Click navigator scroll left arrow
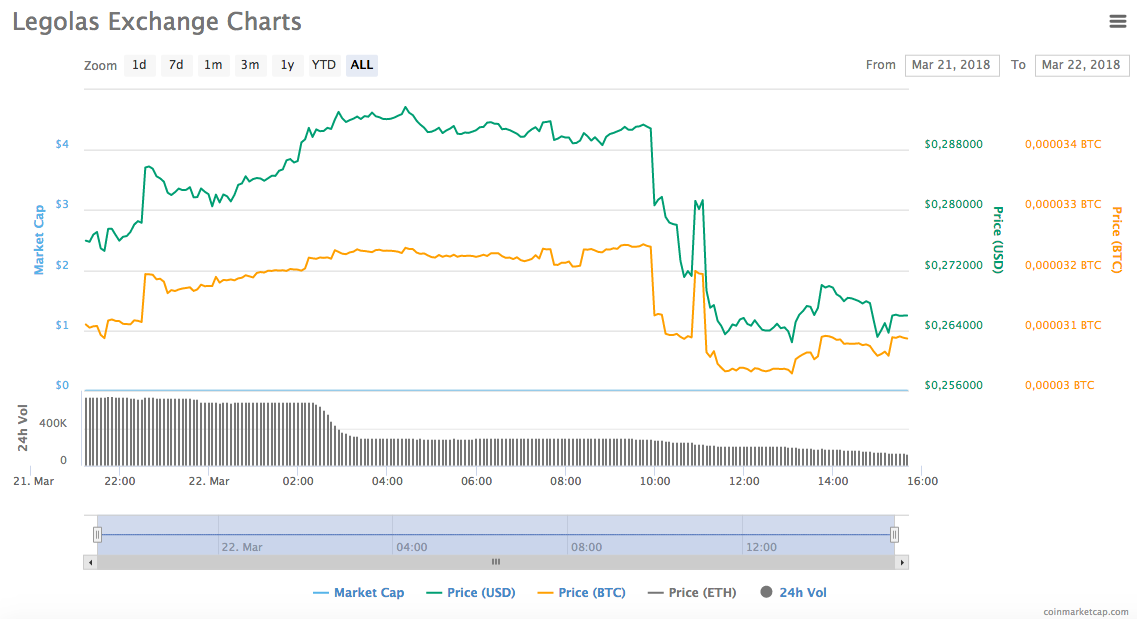Viewport: 1137px width, 619px height. [x=91, y=562]
